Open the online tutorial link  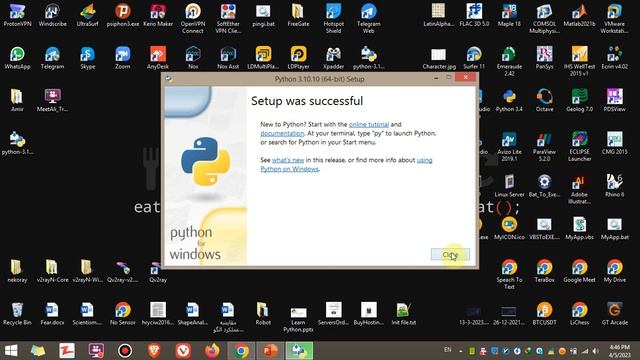tap(369, 124)
